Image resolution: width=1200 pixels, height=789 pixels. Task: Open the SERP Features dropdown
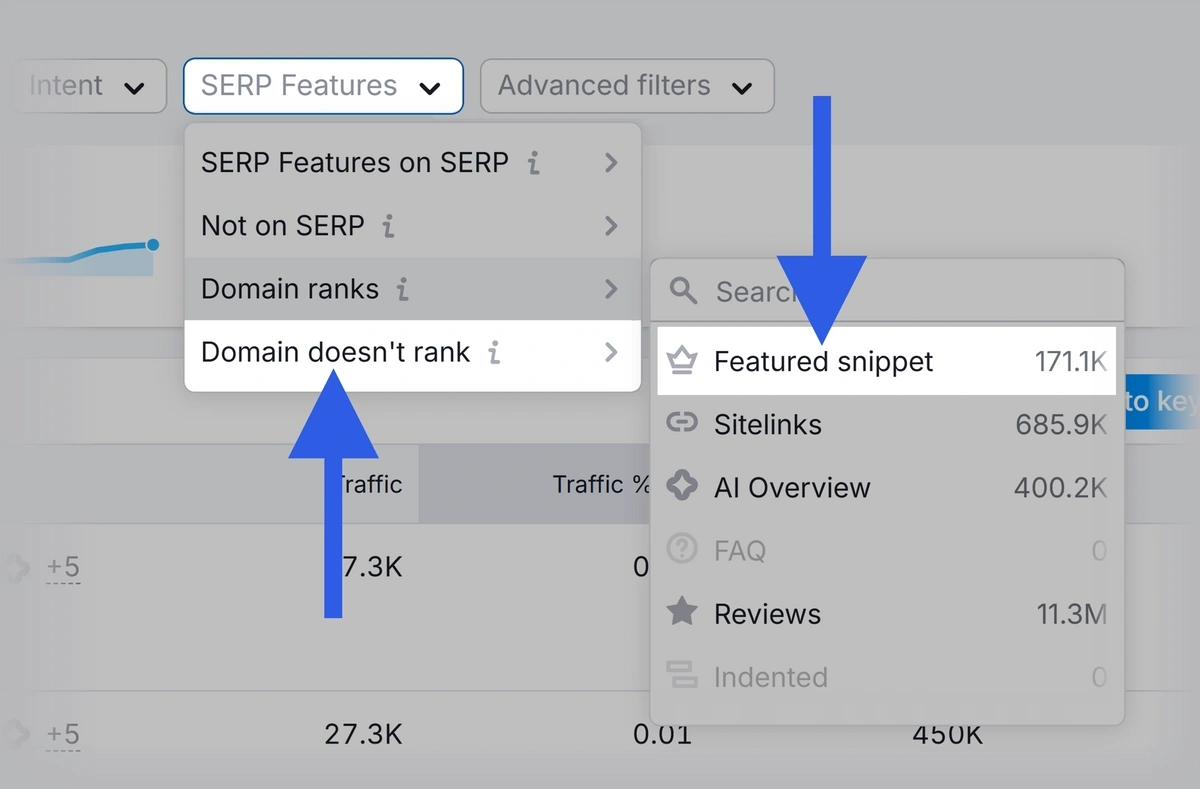[322, 86]
